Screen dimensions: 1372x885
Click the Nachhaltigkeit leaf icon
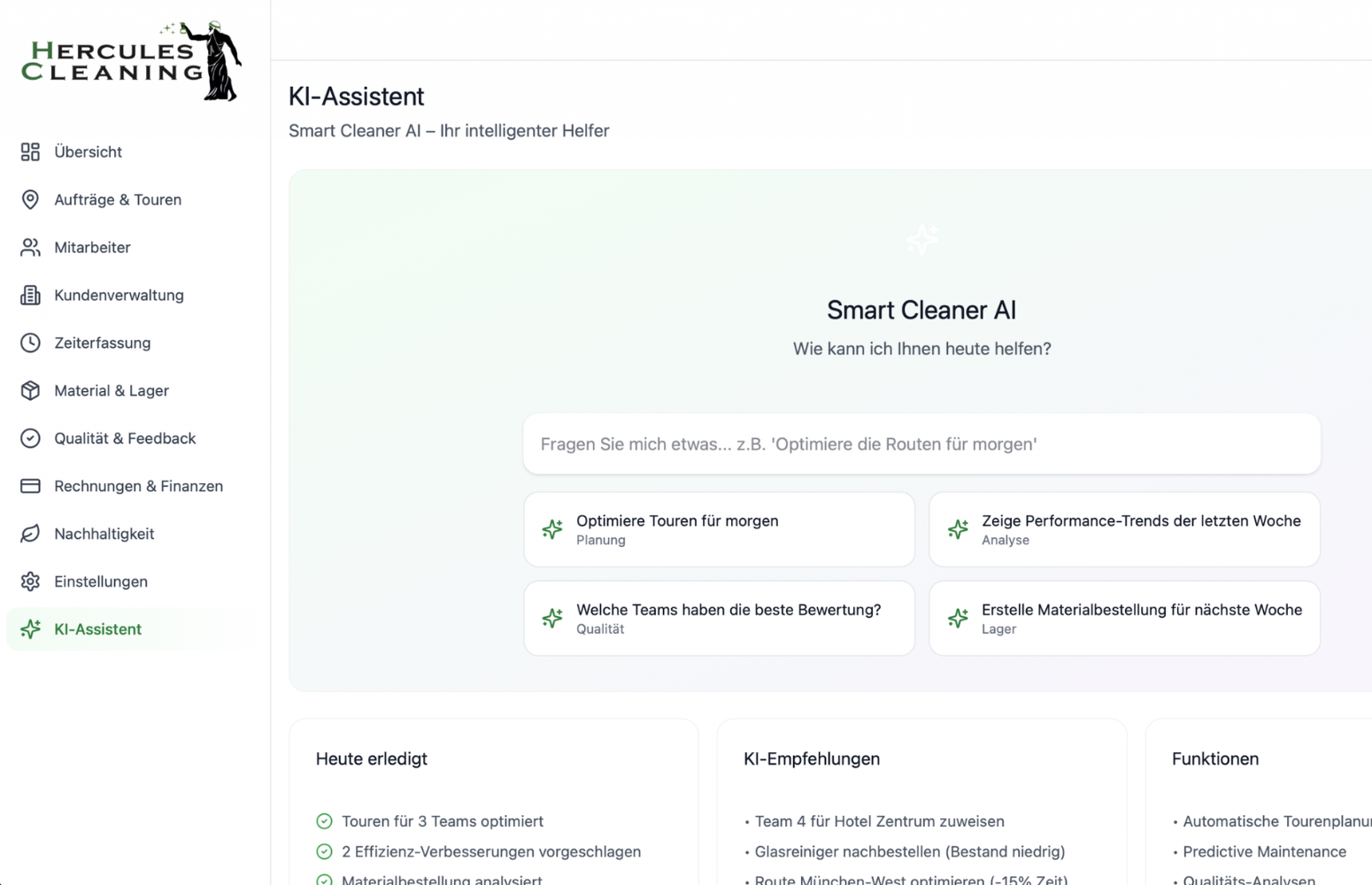(x=30, y=535)
